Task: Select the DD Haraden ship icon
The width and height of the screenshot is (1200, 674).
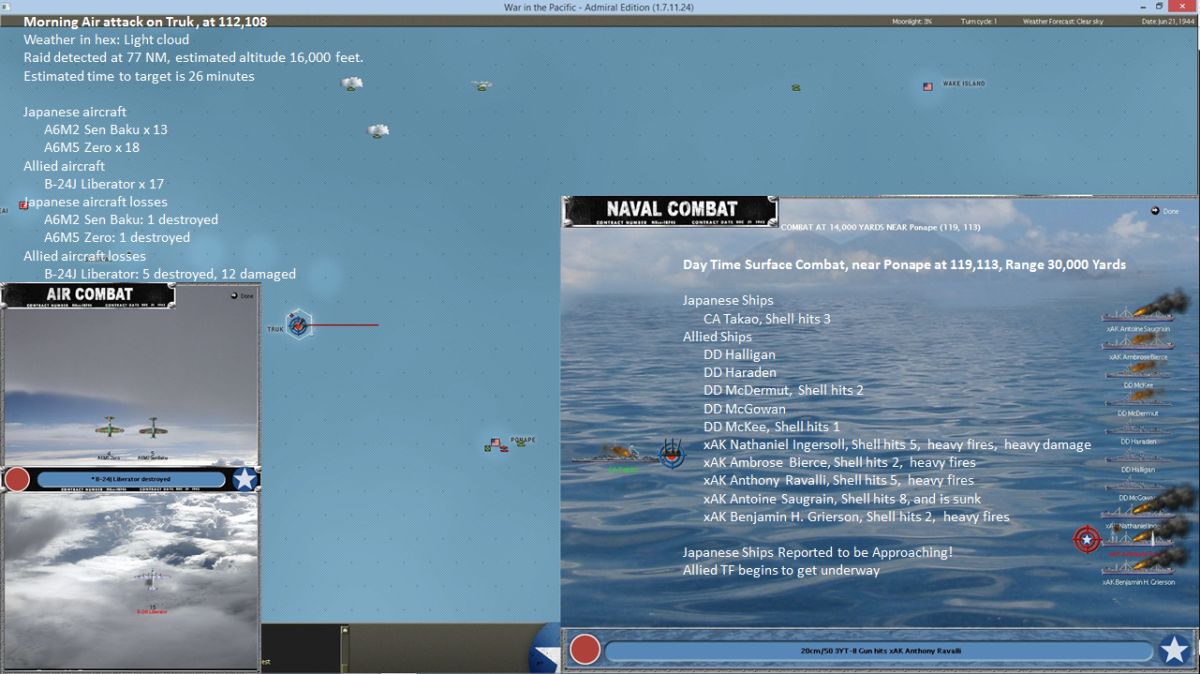Action: [1138, 428]
